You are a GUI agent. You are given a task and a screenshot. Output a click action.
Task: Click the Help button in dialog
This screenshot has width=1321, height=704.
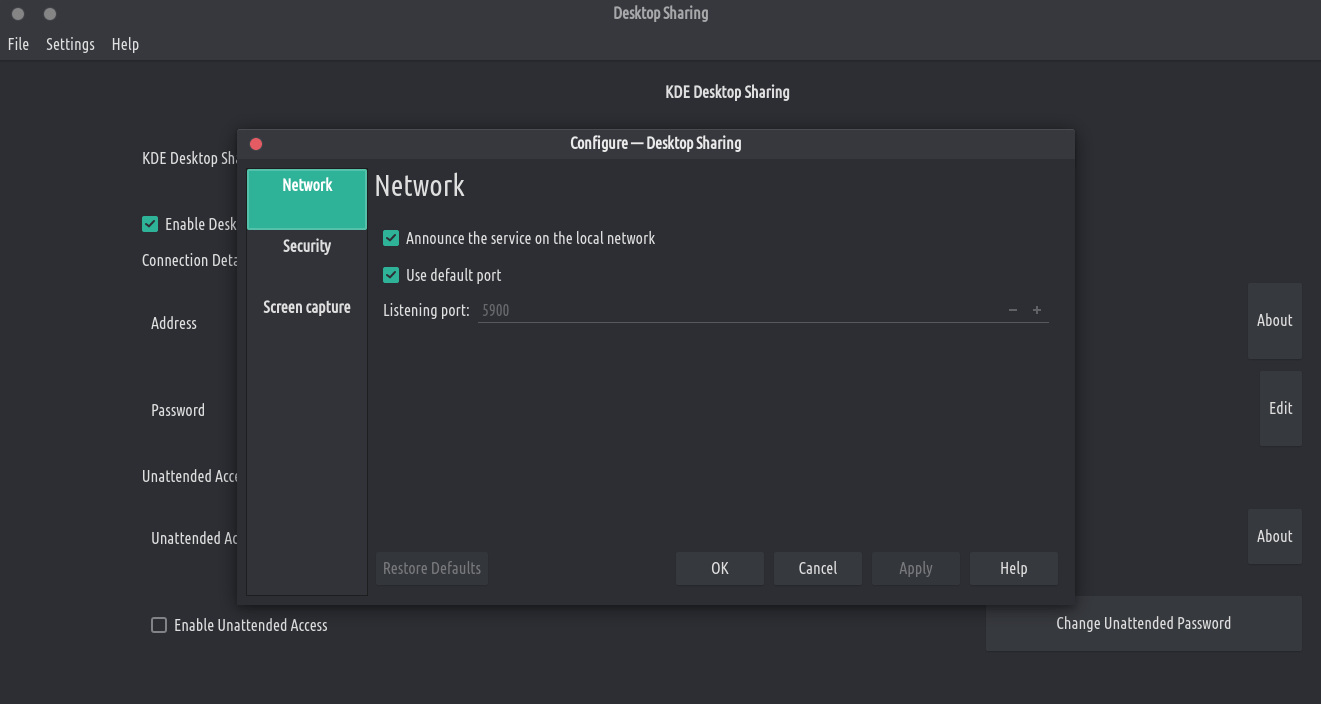[x=1013, y=568]
